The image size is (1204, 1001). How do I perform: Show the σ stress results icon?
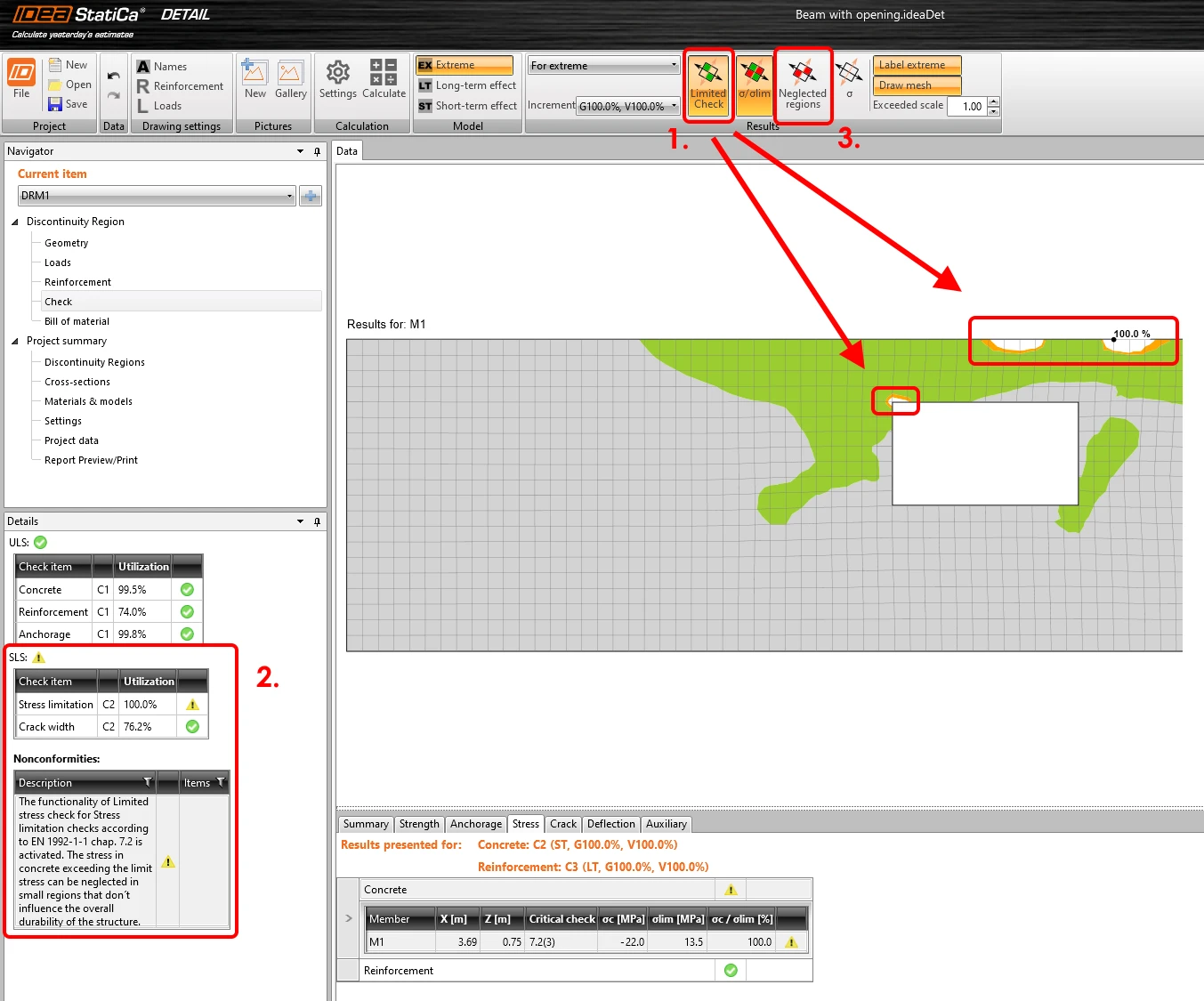[849, 80]
